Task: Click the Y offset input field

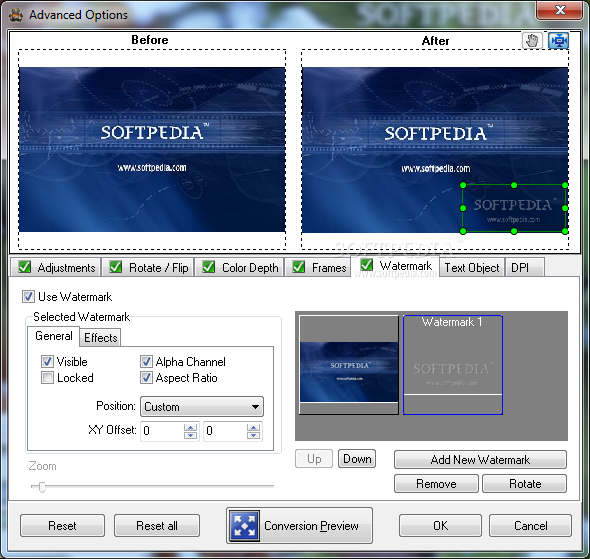Action: (x=225, y=431)
